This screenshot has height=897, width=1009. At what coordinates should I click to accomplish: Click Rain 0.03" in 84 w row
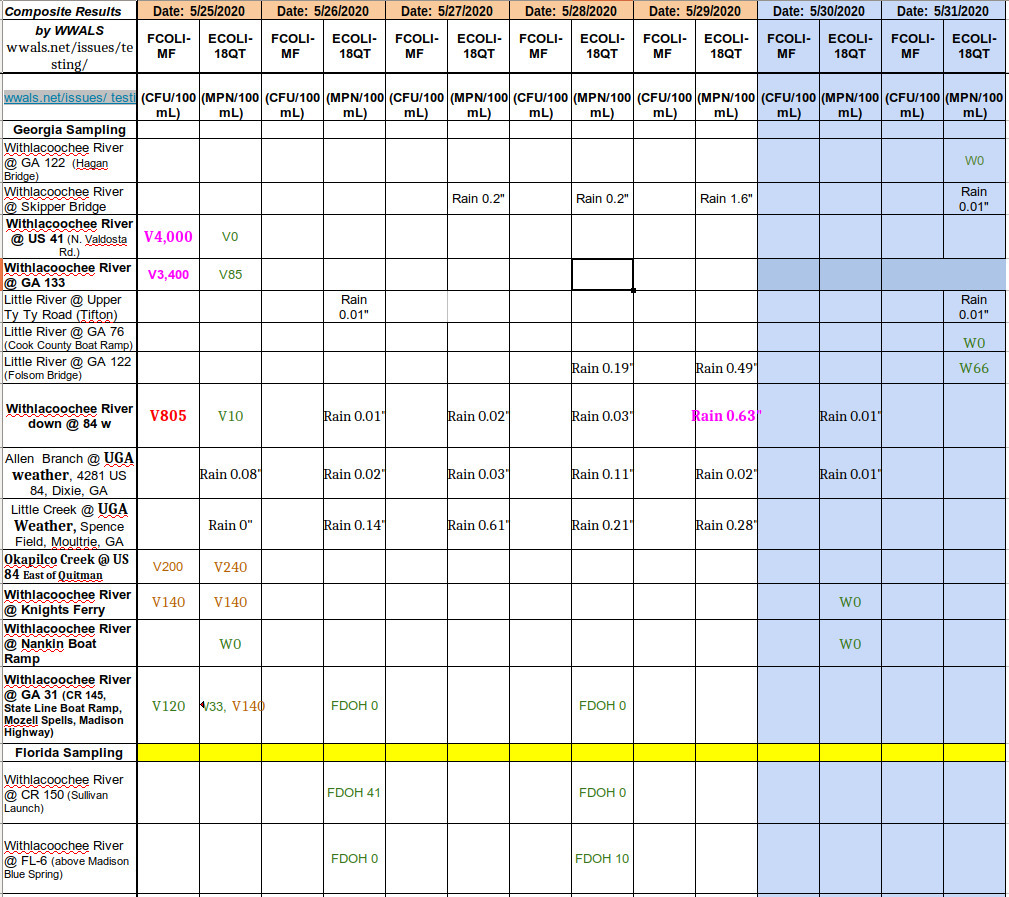602,416
